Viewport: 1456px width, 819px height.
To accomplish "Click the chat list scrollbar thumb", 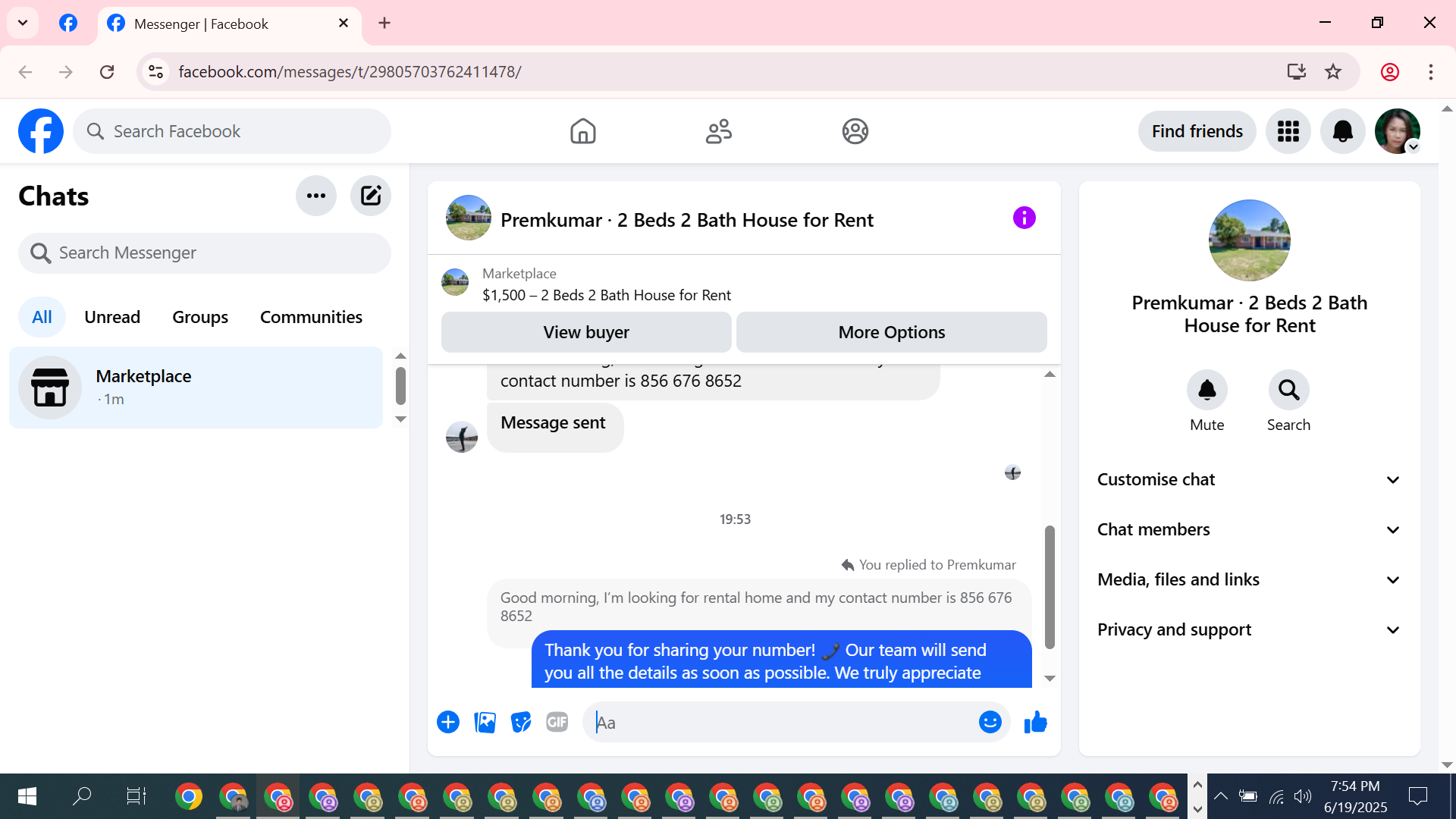I will pos(400,385).
